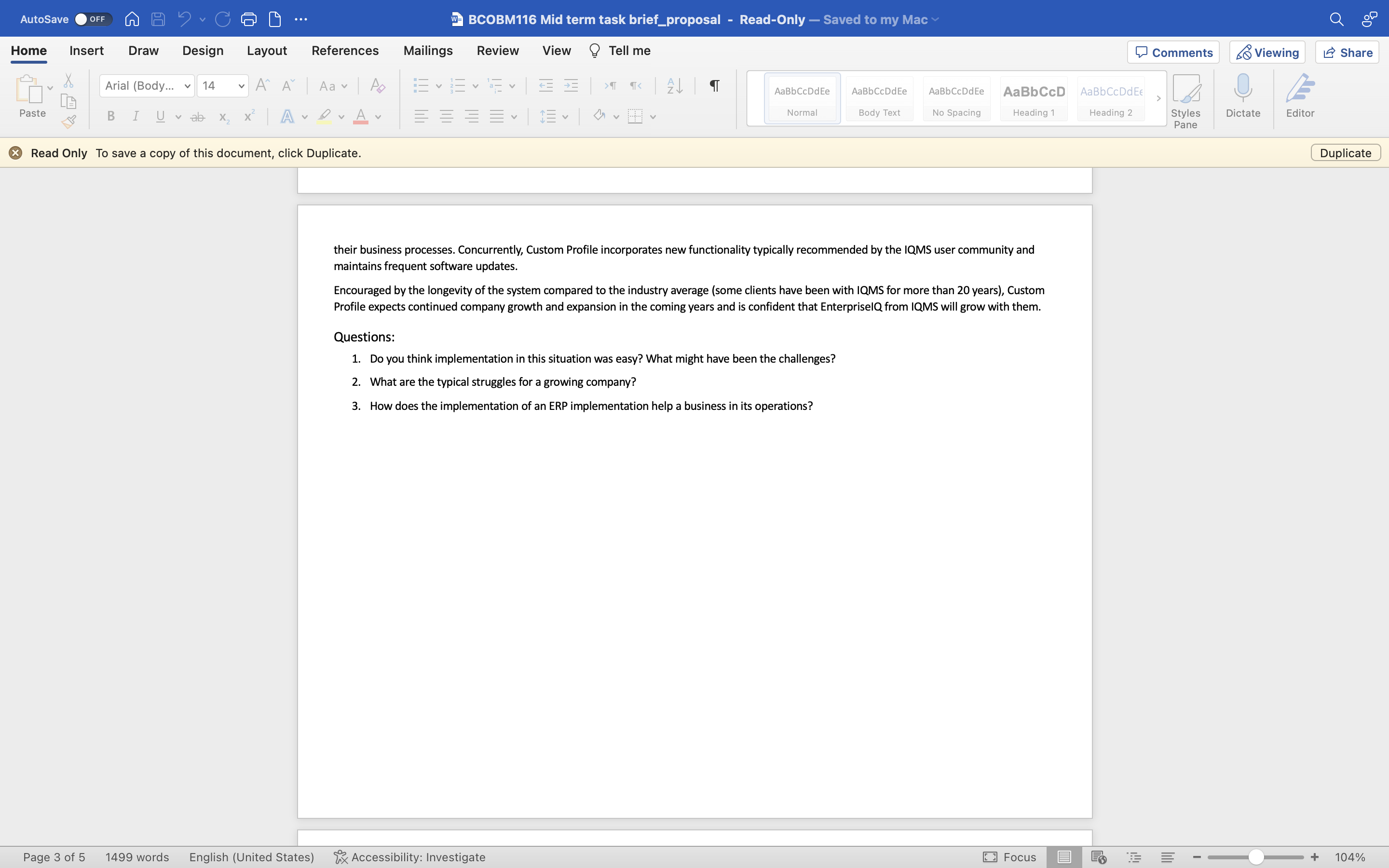Switch to the Layout tab
This screenshot has width=1389, height=868.
click(x=267, y=51)
